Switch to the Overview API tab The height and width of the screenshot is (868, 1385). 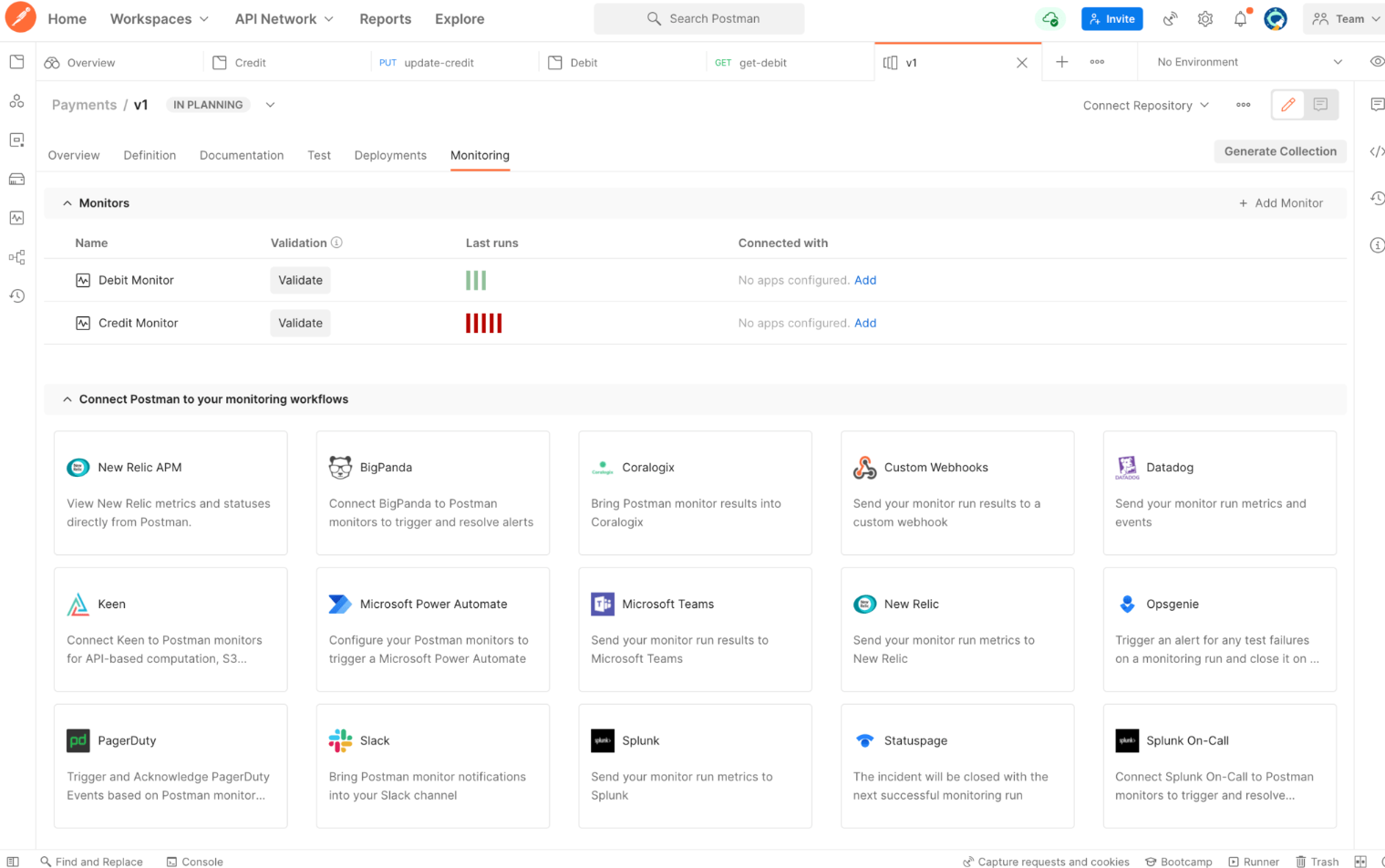tap(74, 155)
